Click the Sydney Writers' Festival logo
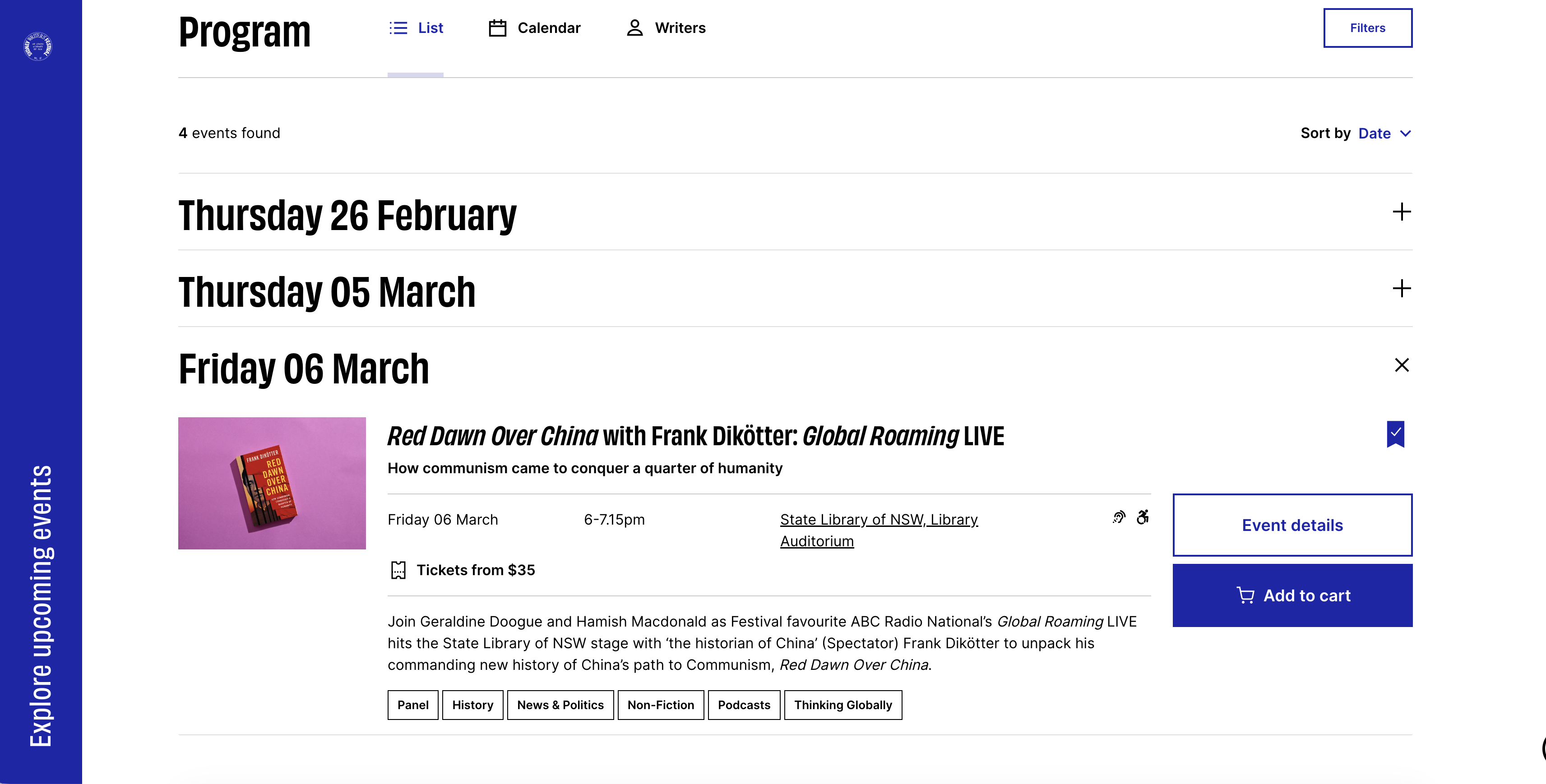The width and height of the screenshot is (1546, 784). pyautogui.click(x=38, y=46)
